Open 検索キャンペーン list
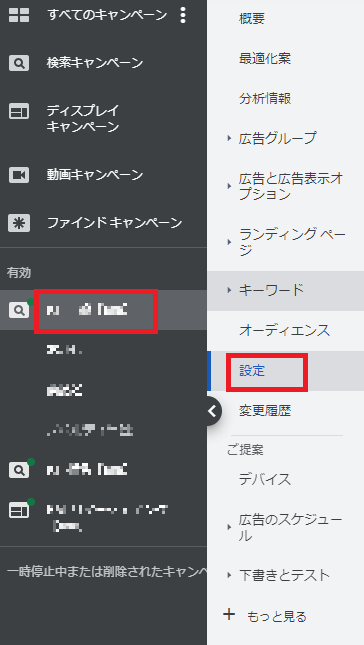Image resolution: width=364 pixels, height=645 pixels. click(95, 63)
